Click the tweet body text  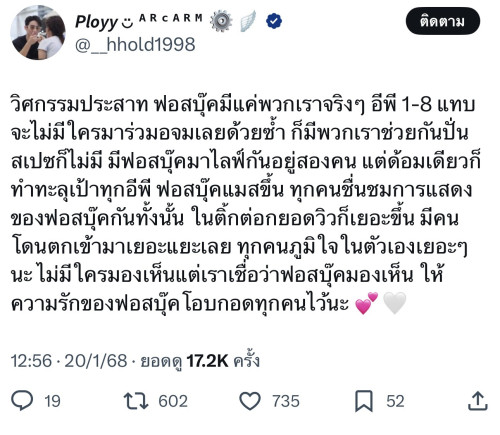click(x=245, y=203)
